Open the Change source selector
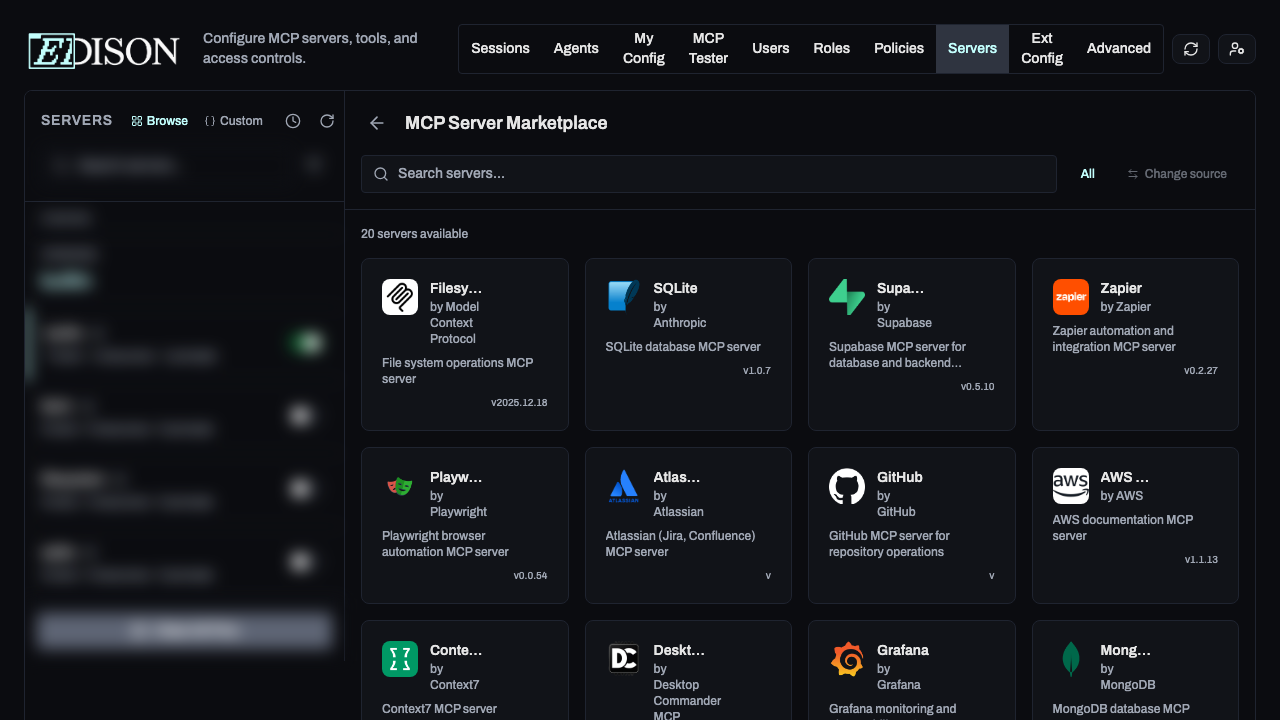The image size is (1280, 720). point(1177,174)
